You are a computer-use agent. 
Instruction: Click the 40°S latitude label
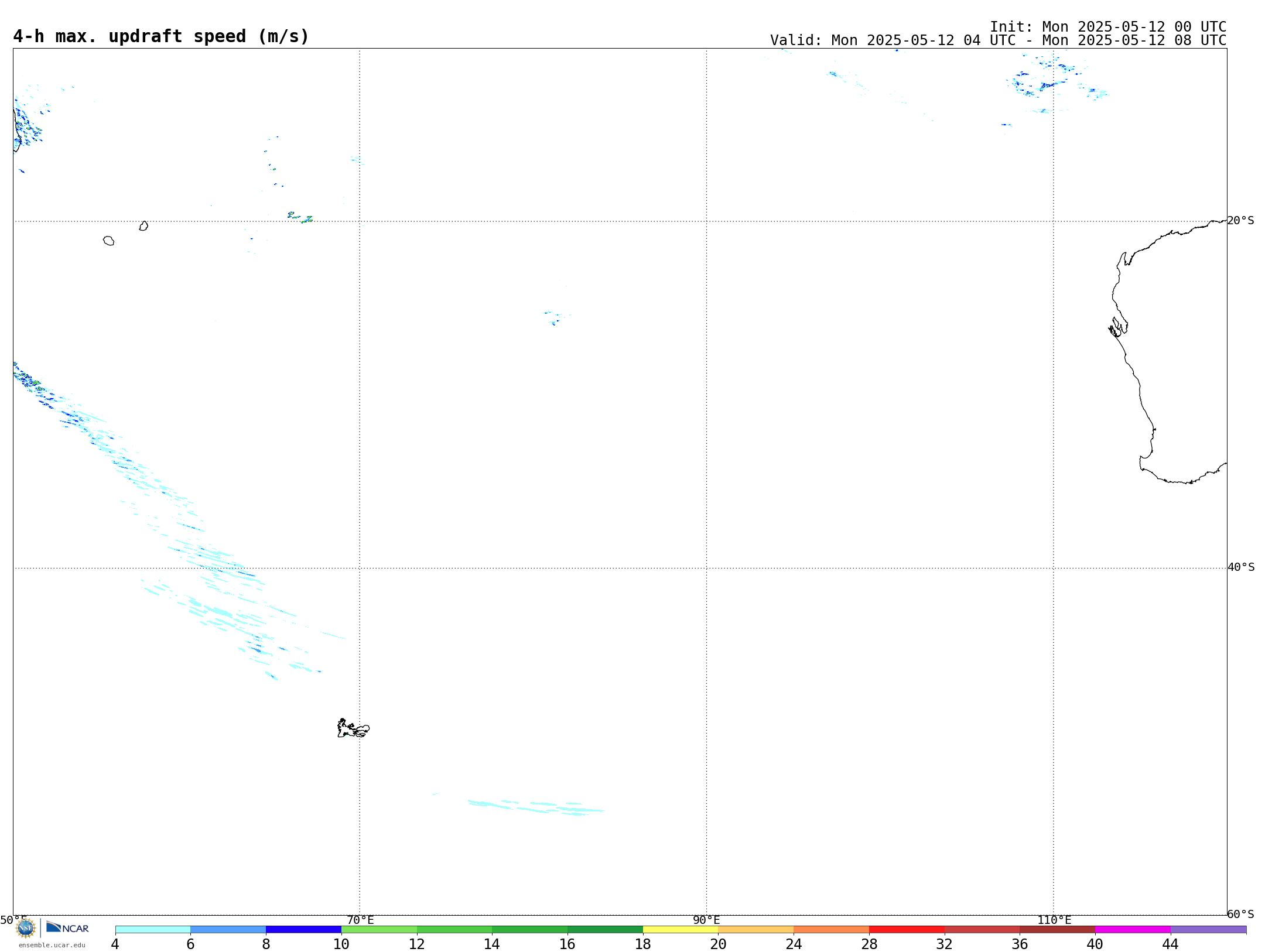[1240, 567]
